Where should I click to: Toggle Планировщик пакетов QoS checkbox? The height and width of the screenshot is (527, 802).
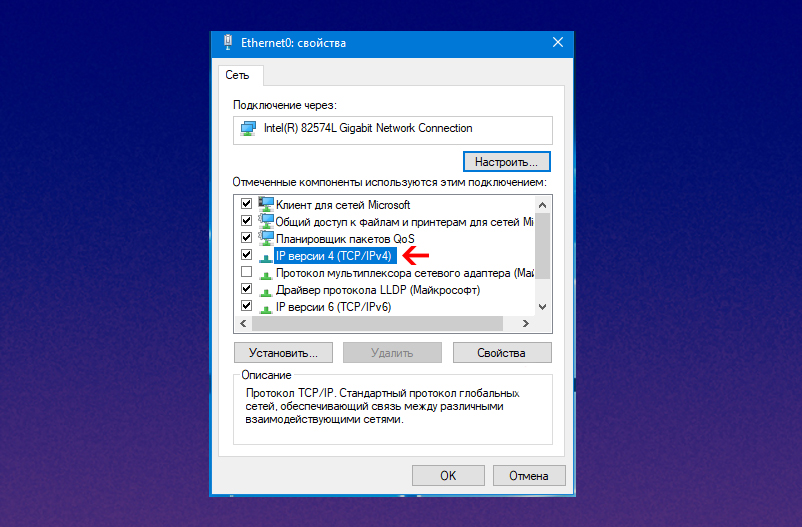click(247, 237)
